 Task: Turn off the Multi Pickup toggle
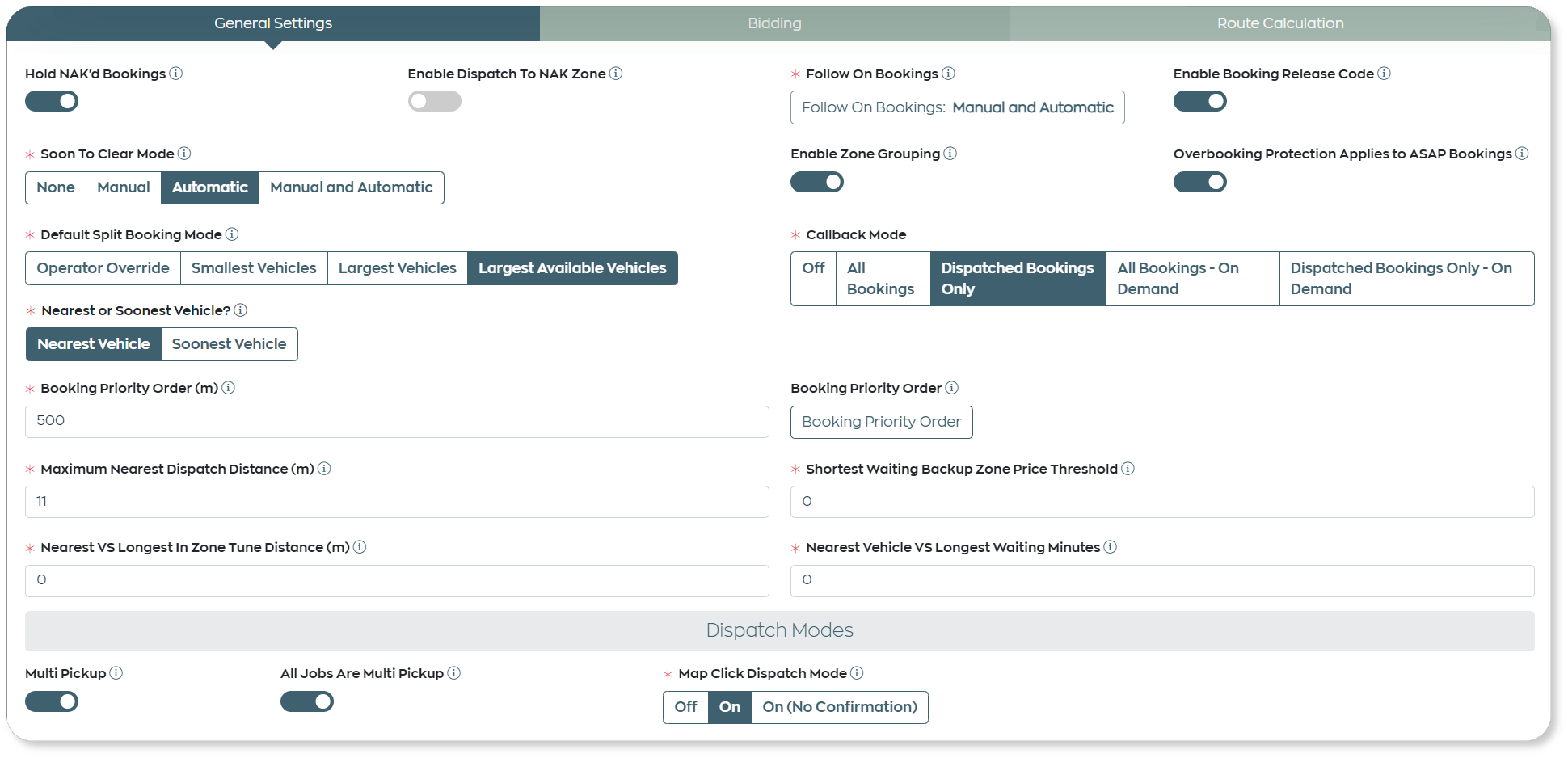point(52,701)
